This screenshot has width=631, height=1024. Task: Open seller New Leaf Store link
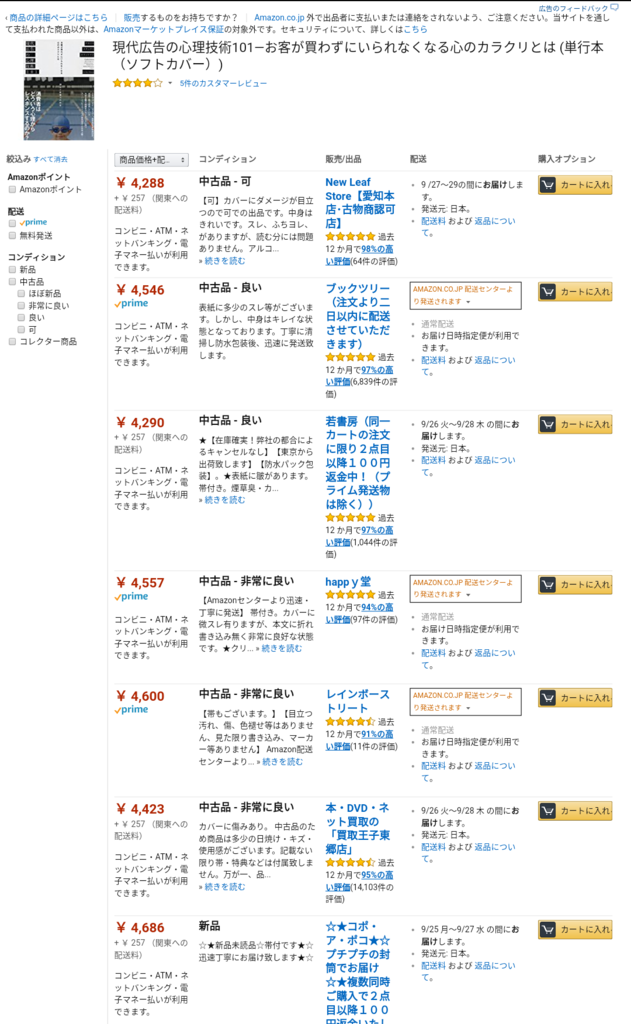(x=360, y=202)
